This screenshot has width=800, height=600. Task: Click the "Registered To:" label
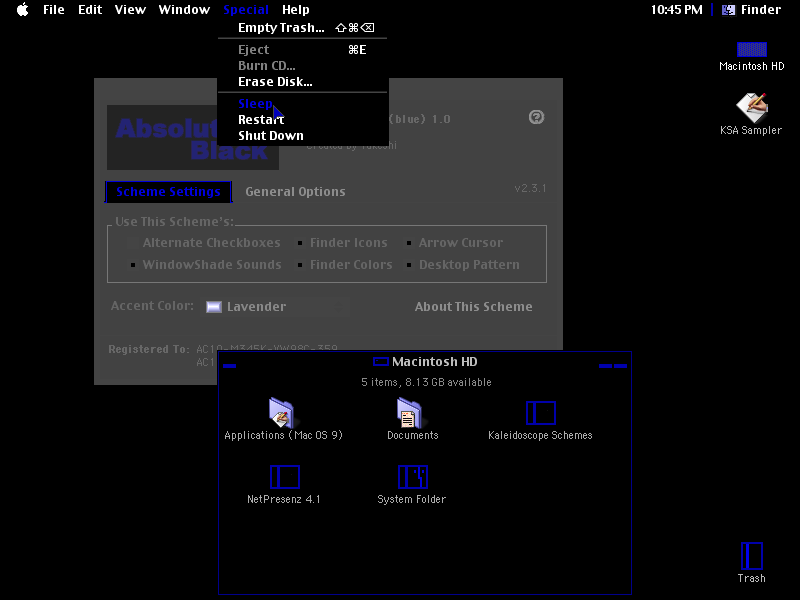click(149, 349)
